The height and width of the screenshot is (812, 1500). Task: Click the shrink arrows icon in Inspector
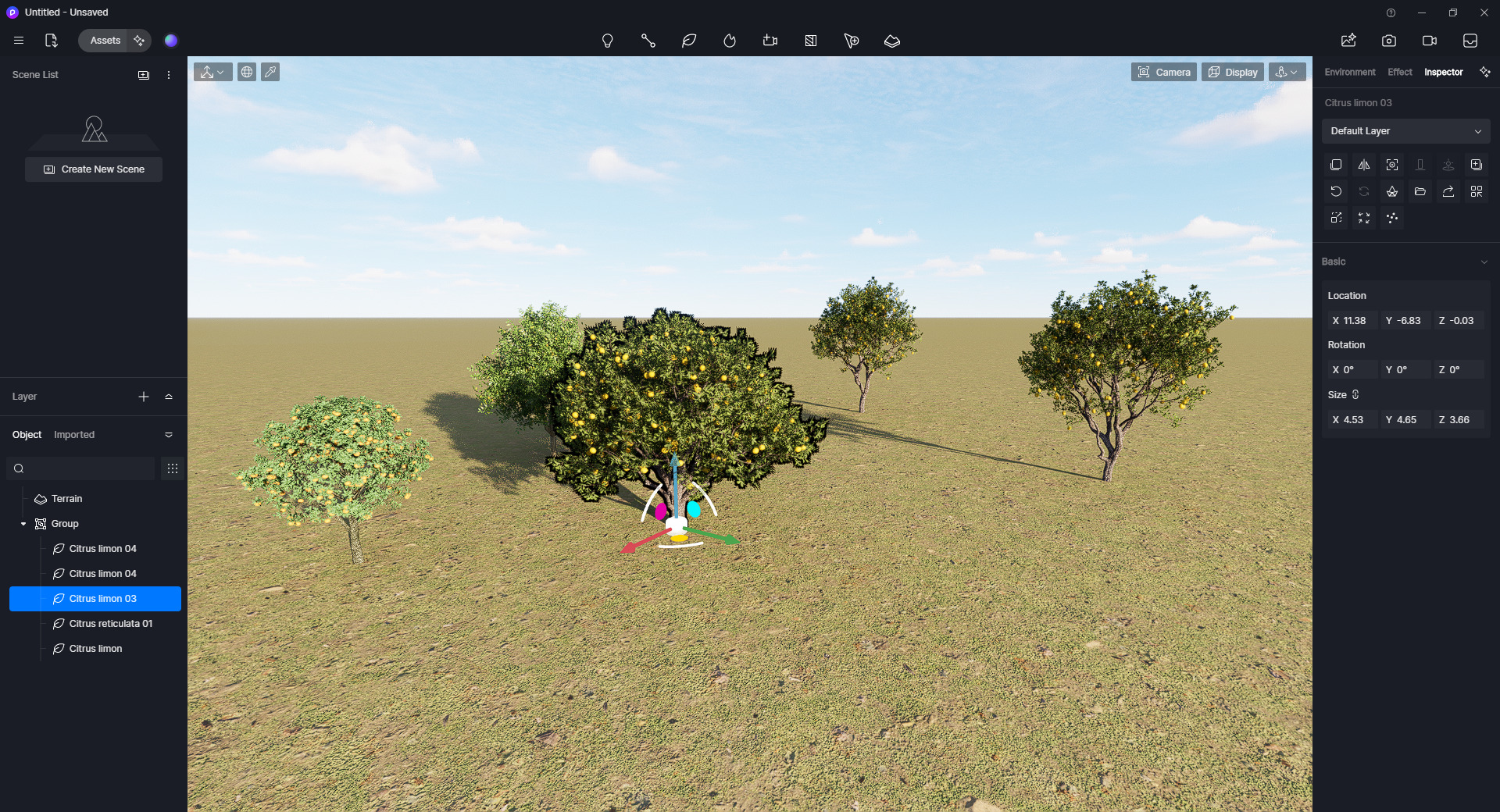[x=1364, y=218]
